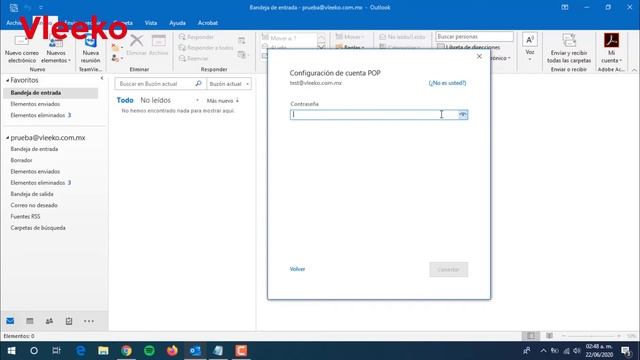Open the Adobe Mi cuenta menu

coord(611,49)
